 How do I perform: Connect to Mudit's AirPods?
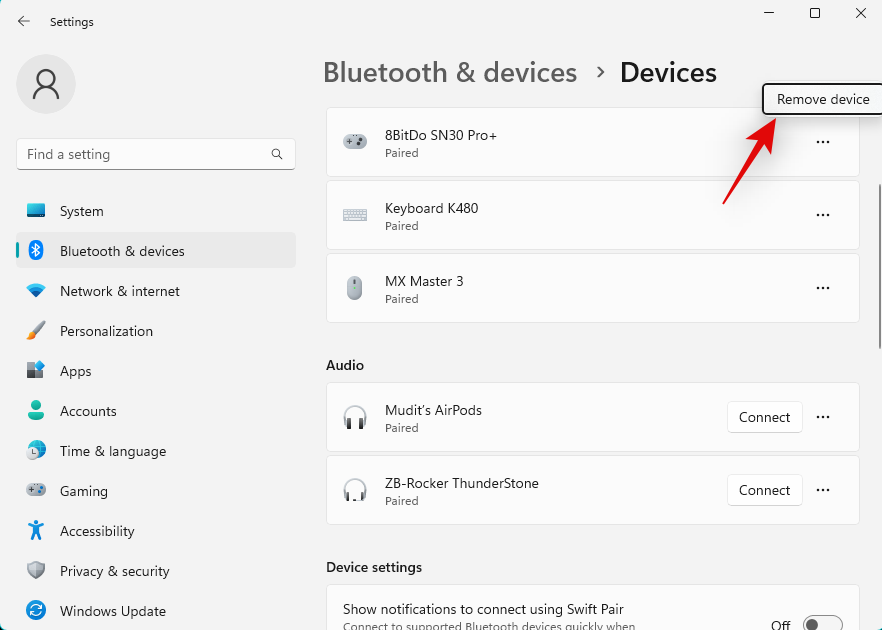coord(764,417)
